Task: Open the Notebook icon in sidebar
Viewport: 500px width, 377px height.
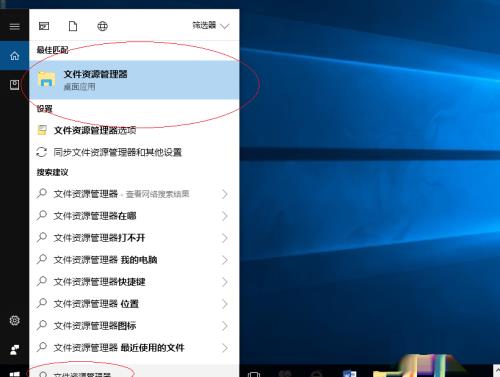Action: point(14,85)
